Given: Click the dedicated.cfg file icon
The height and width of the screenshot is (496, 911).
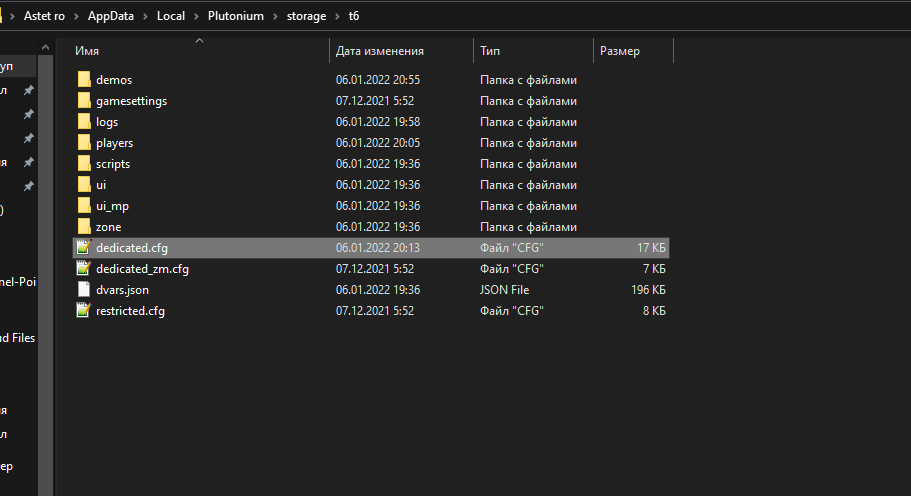Looking at the screenshot, I should tap(84, 248).
